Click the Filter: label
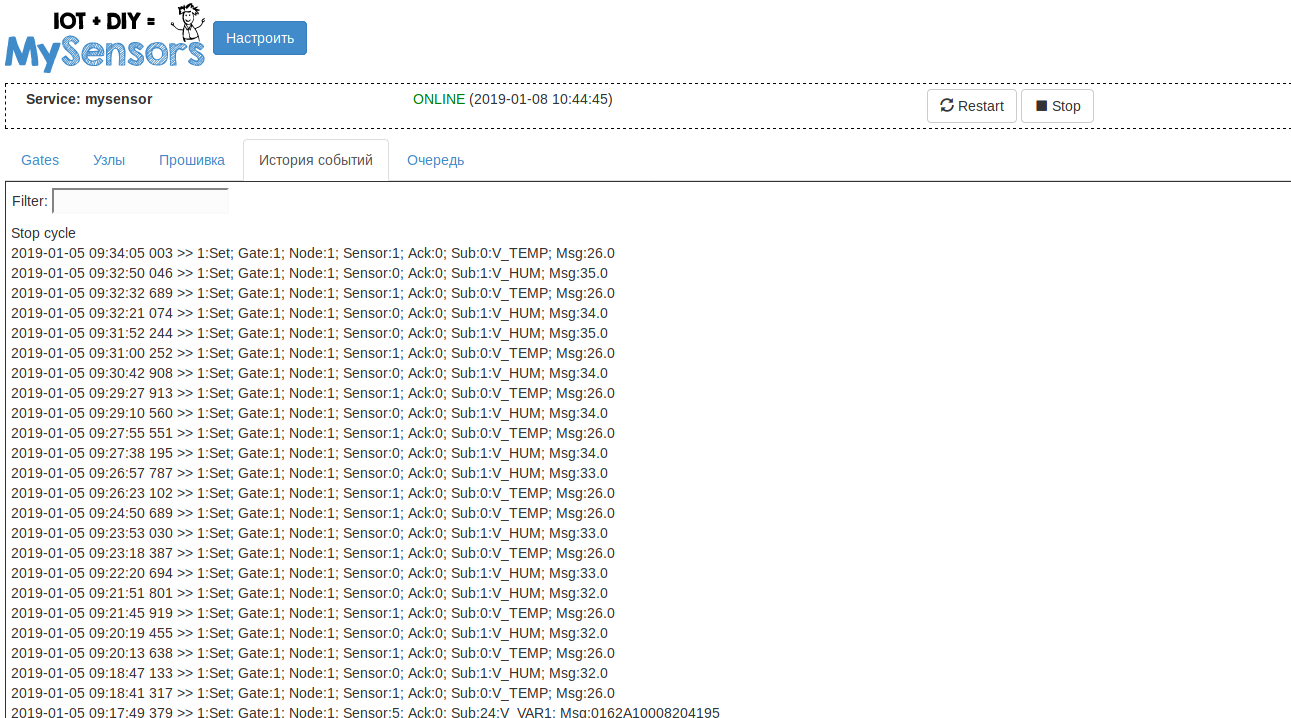This screenshot has width=1291, height=718. [x=30, y=201]
